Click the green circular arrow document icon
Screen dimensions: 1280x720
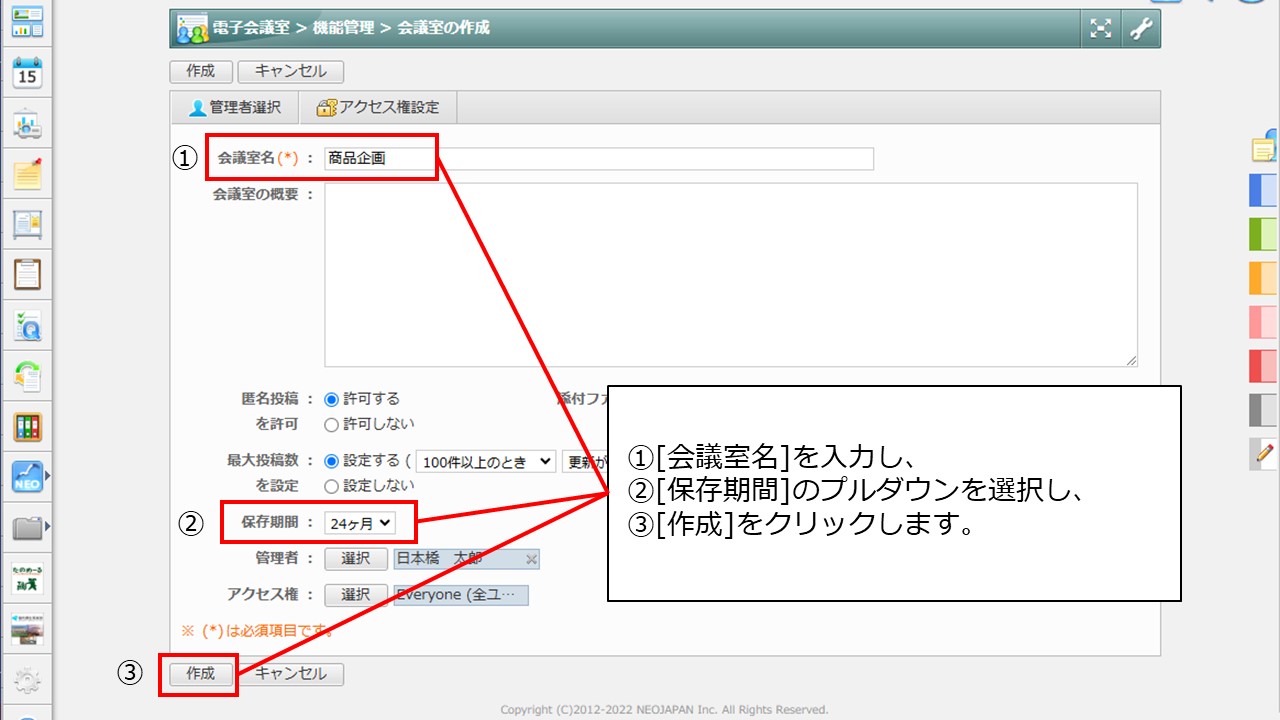[27, 376]
